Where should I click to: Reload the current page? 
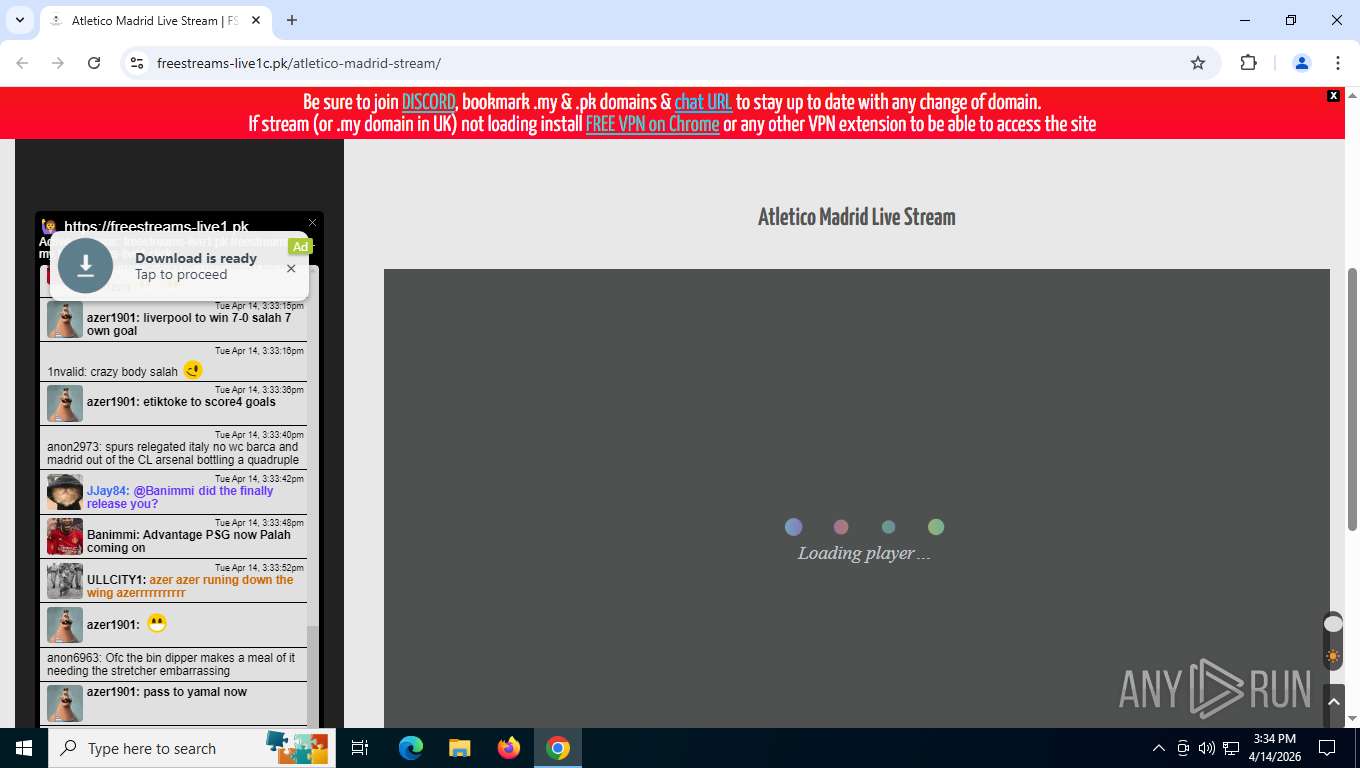coord(94,63)
